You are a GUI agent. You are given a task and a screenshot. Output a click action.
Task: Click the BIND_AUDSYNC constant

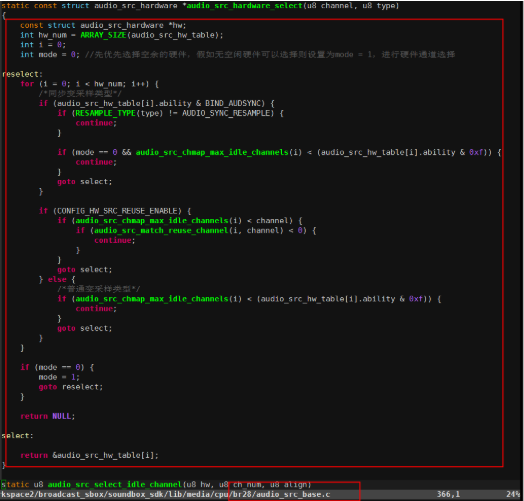235,103
